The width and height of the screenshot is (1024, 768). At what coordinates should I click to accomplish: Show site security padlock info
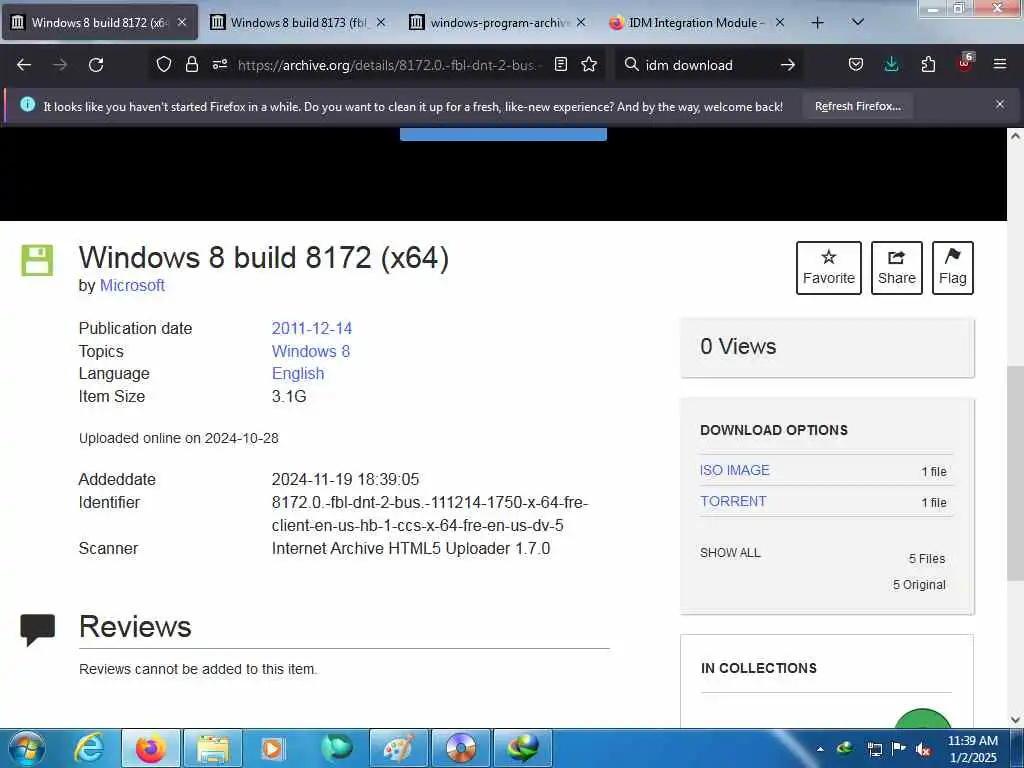191,64
